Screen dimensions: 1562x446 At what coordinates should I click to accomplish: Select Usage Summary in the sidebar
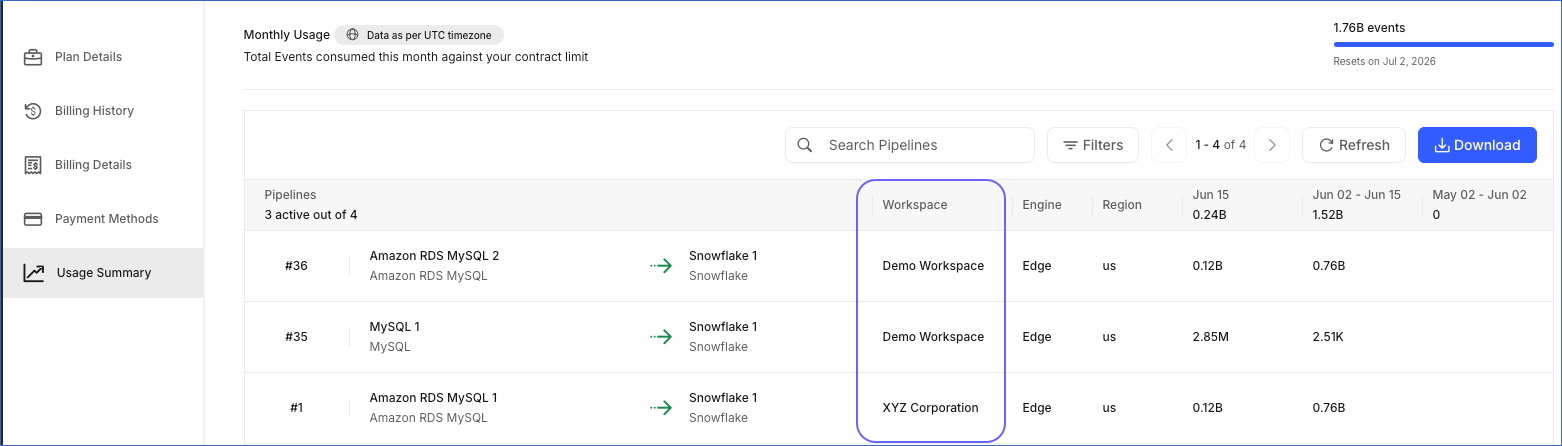tap(102, 273)
